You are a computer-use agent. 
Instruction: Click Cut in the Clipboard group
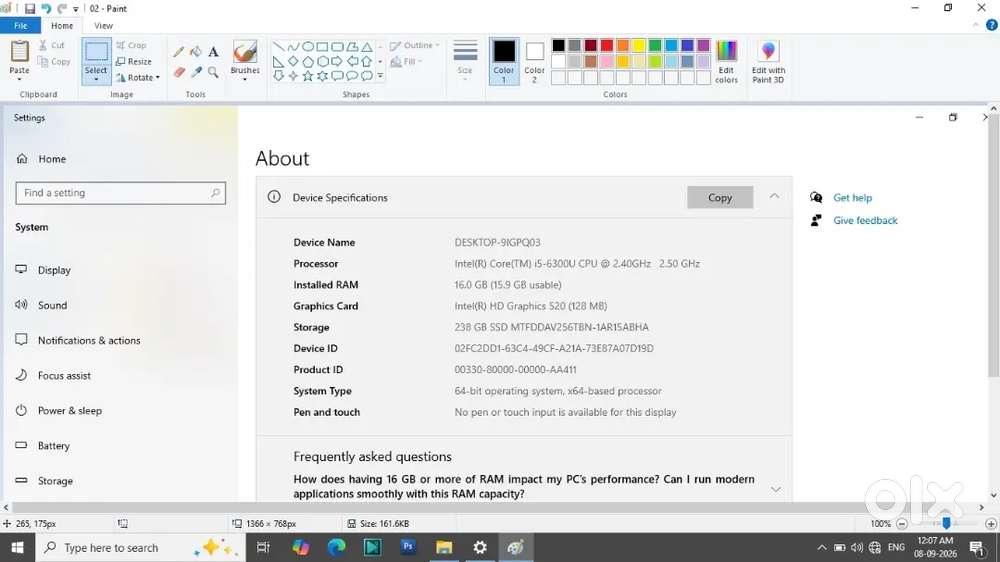point(52,45)
